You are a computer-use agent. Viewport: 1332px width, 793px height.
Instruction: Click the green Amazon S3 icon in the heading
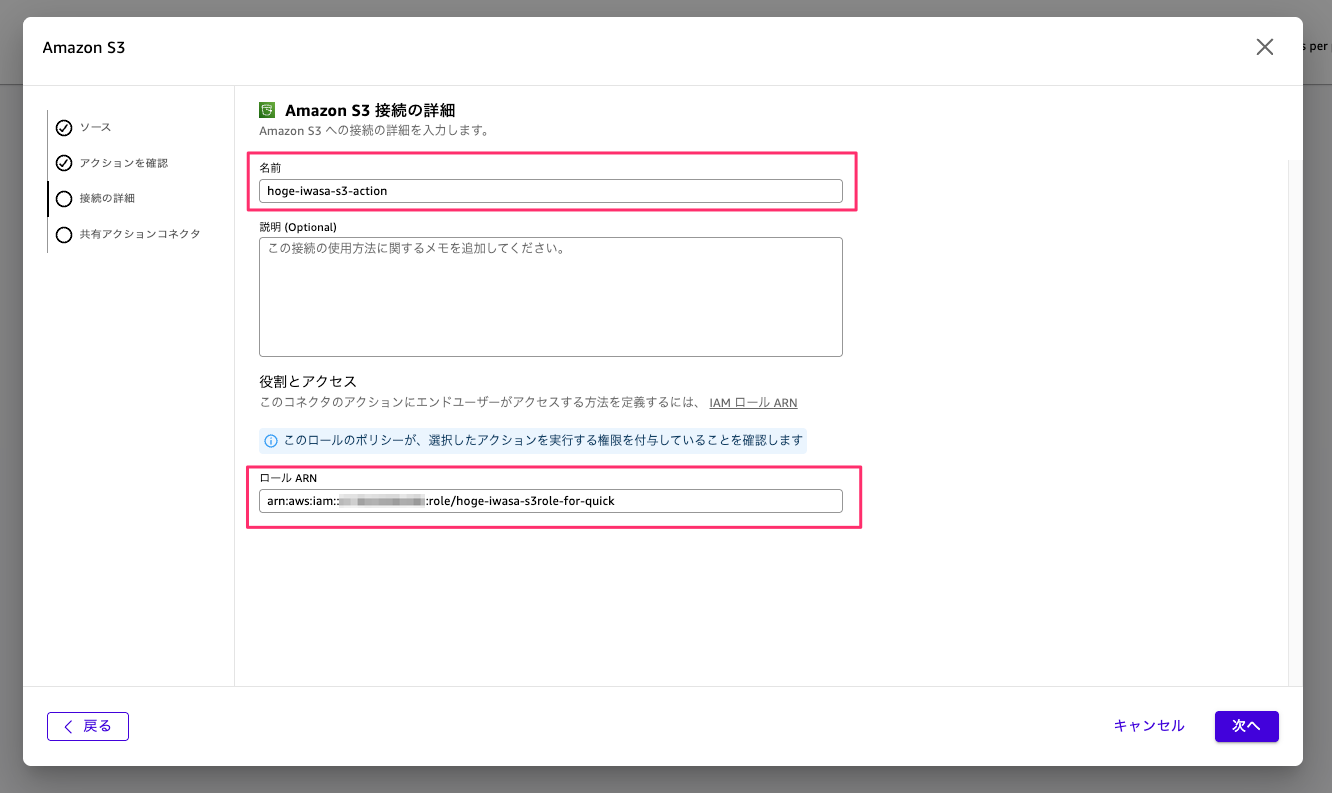click(x=267, y=110)
